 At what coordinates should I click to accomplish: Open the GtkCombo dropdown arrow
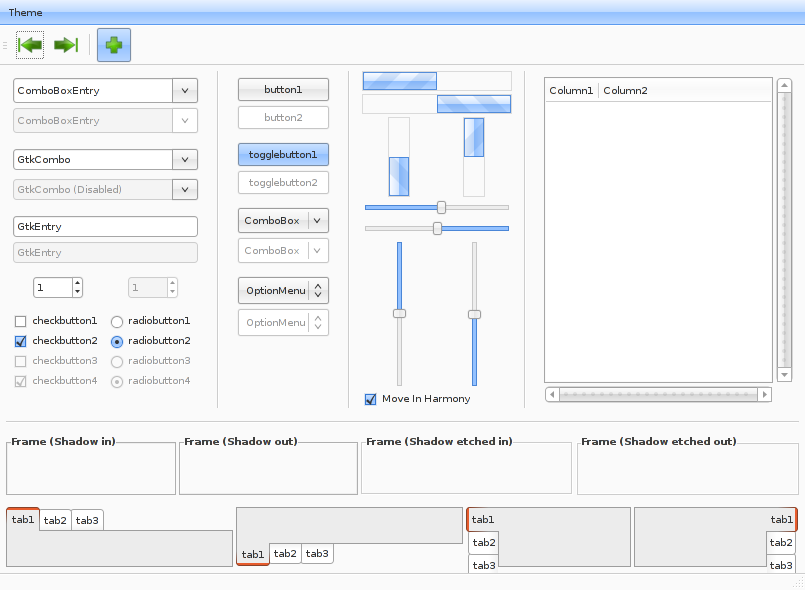pyautogui.click(x=185, y=160)
